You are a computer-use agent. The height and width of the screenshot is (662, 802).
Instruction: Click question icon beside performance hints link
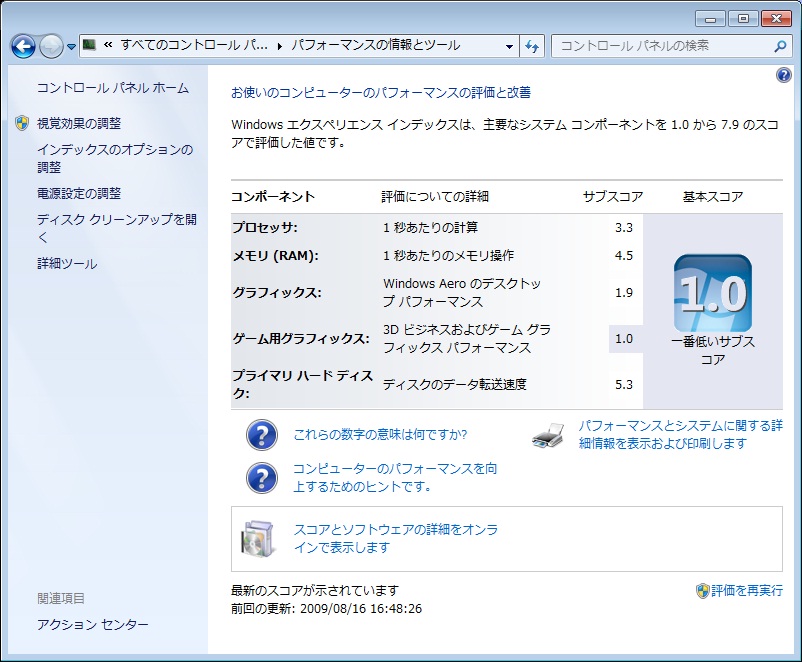261,478
